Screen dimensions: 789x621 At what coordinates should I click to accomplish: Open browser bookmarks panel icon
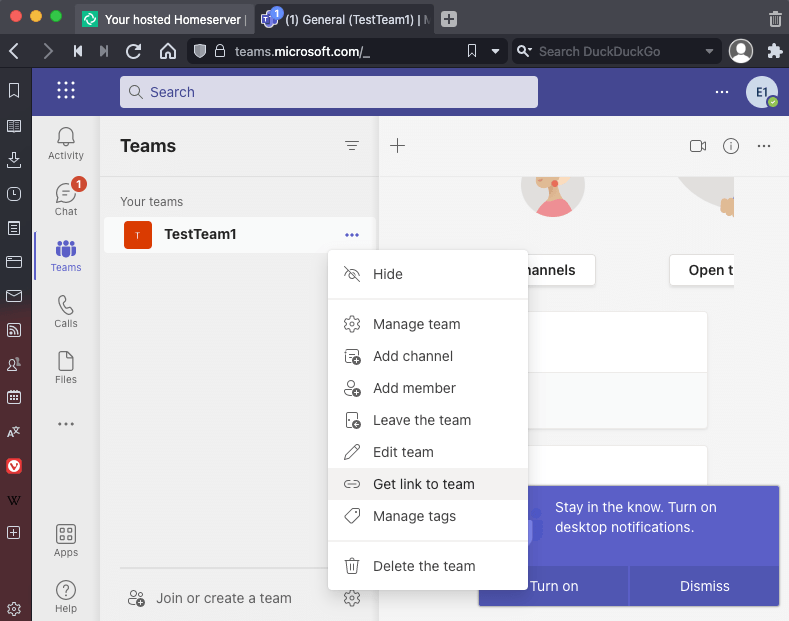click(14, 91)
